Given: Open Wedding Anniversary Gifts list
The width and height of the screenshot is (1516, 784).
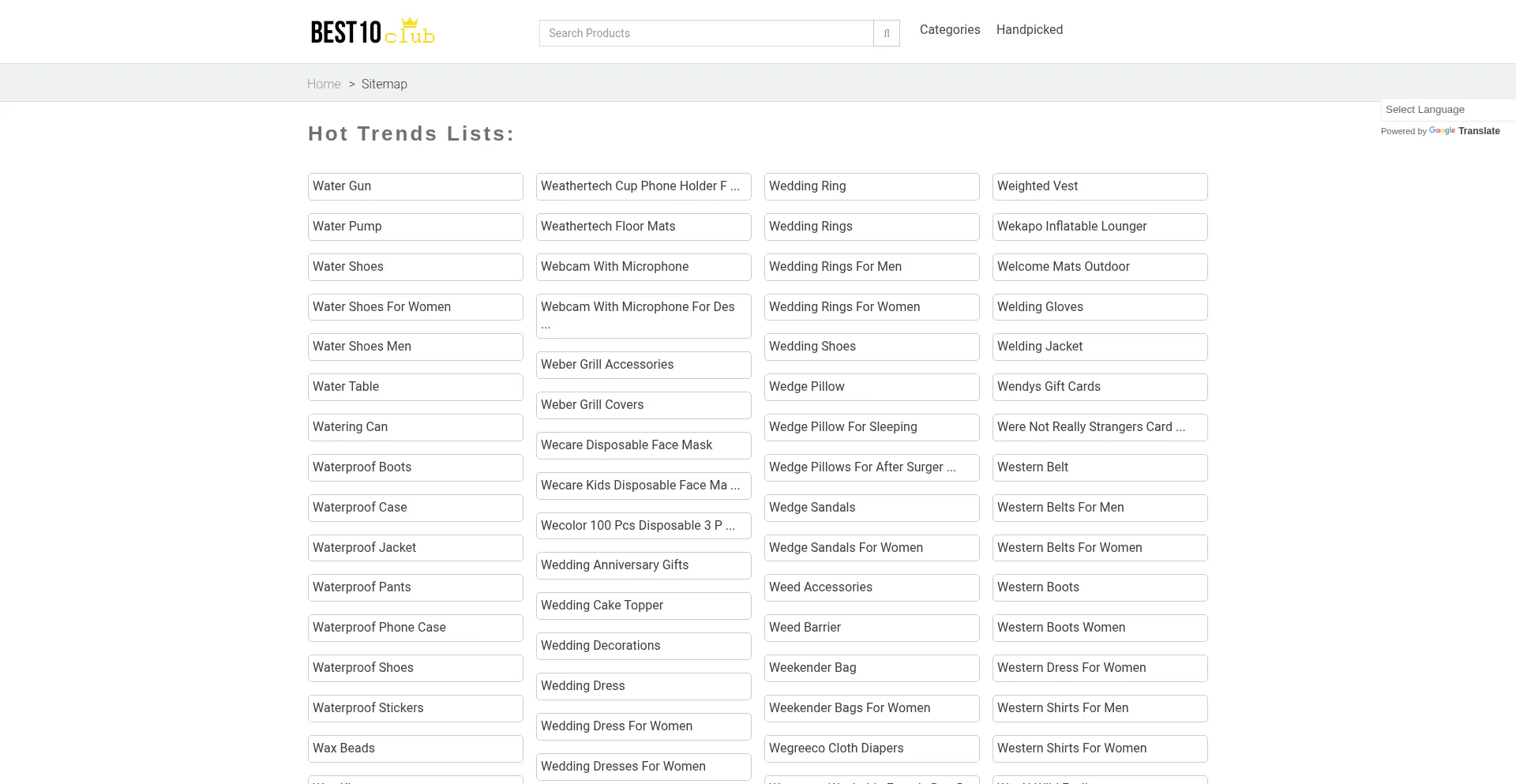Looking at the screenshot, I should [644, 565].
